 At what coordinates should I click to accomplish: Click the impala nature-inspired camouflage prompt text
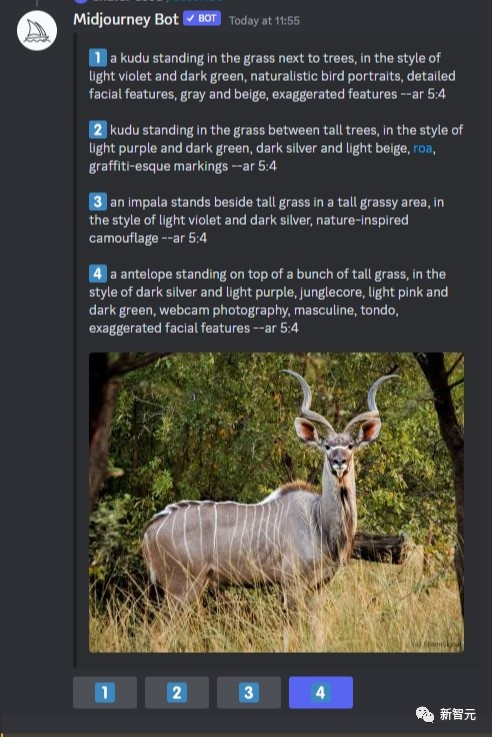[x=266, y=220]
